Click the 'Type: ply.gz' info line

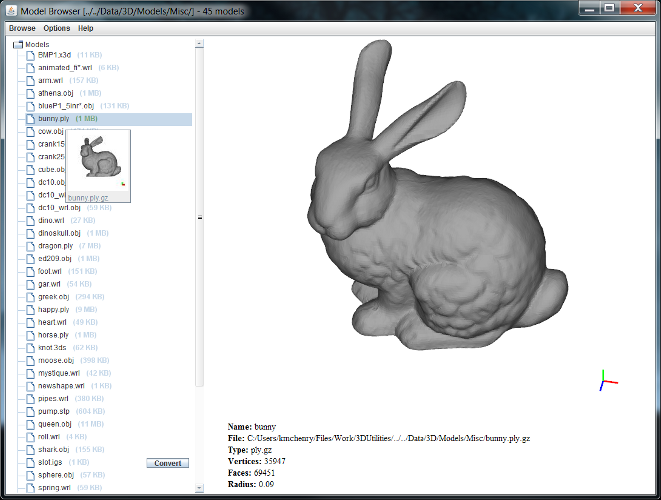(x=250, y=450)
